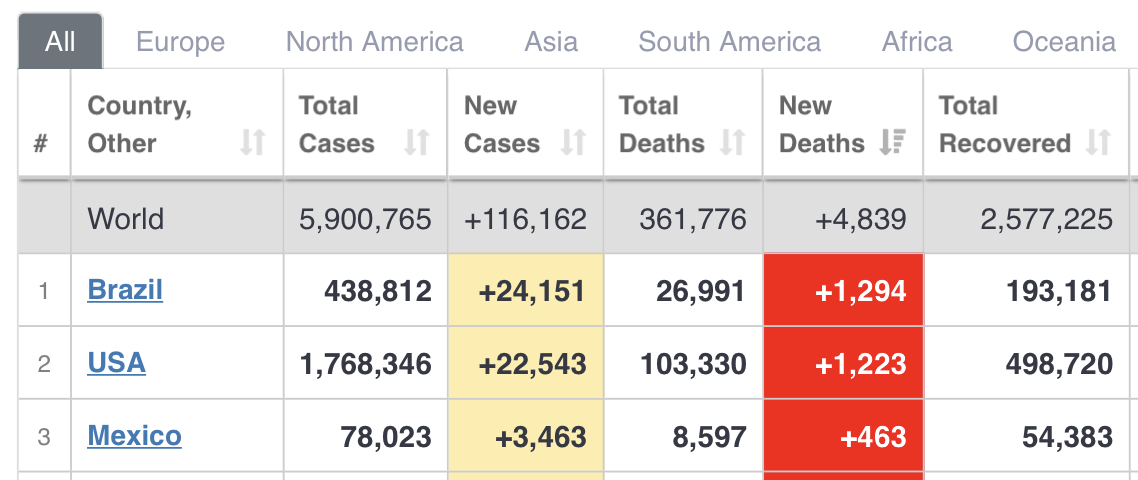This screenshot has height=480, width=1138.
Task: Click the Total Recovered header label
Action: 1004,124
